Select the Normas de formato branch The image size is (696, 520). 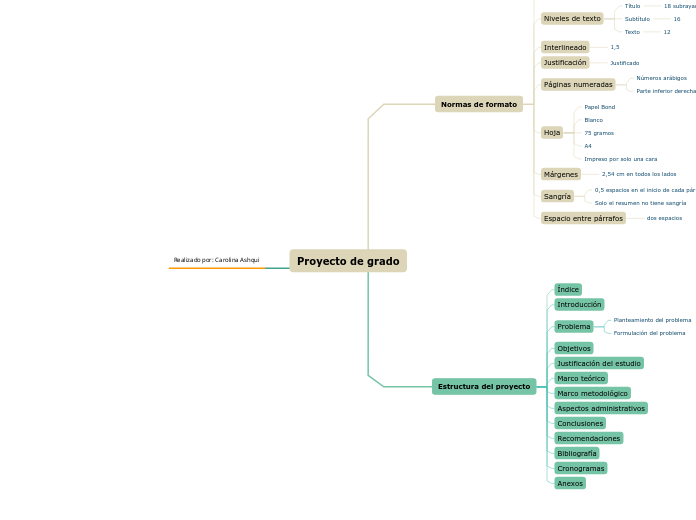click(x=478, y=104)
